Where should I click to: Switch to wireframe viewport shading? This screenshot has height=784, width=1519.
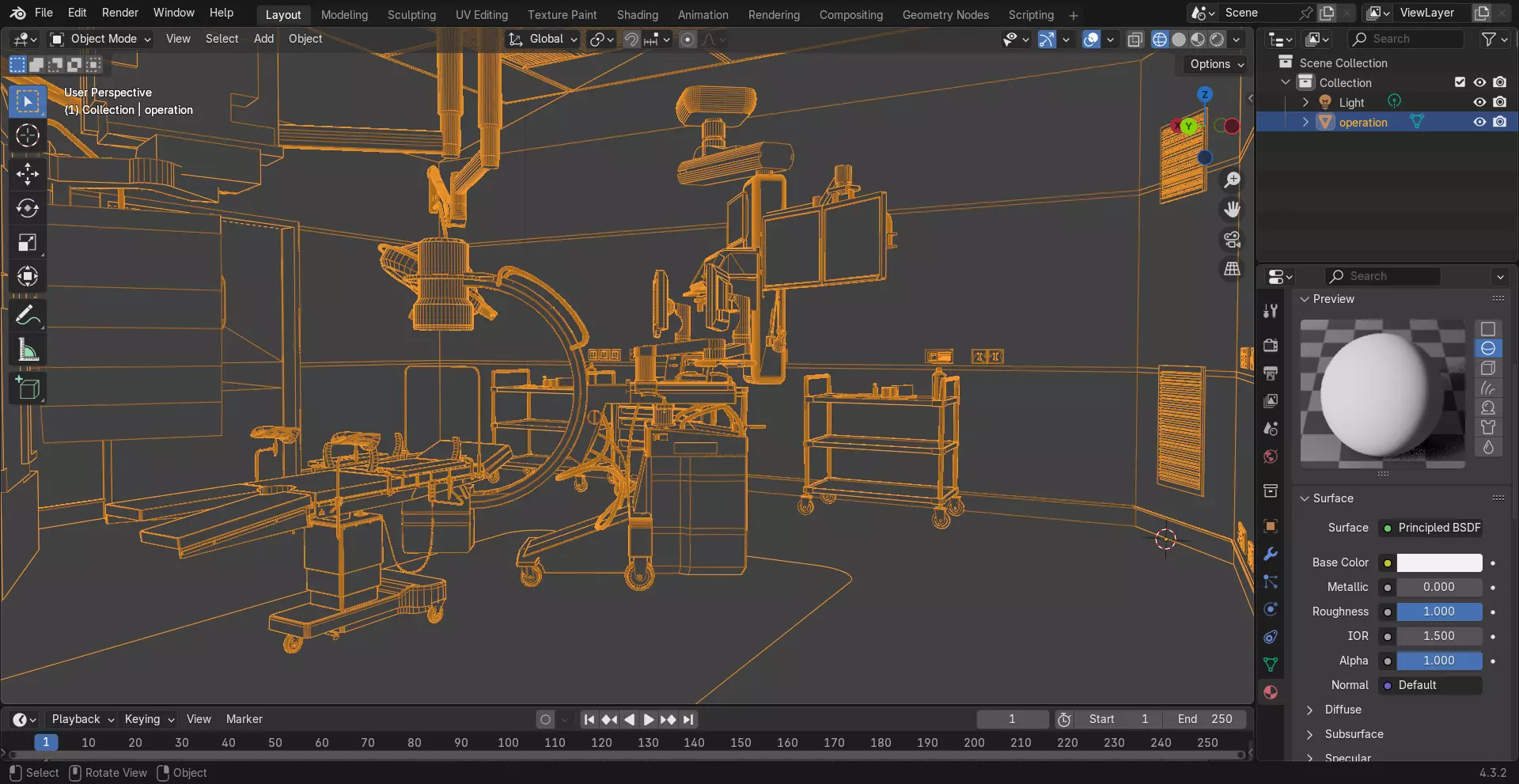pyautogui.click(x=1160, y=40)
